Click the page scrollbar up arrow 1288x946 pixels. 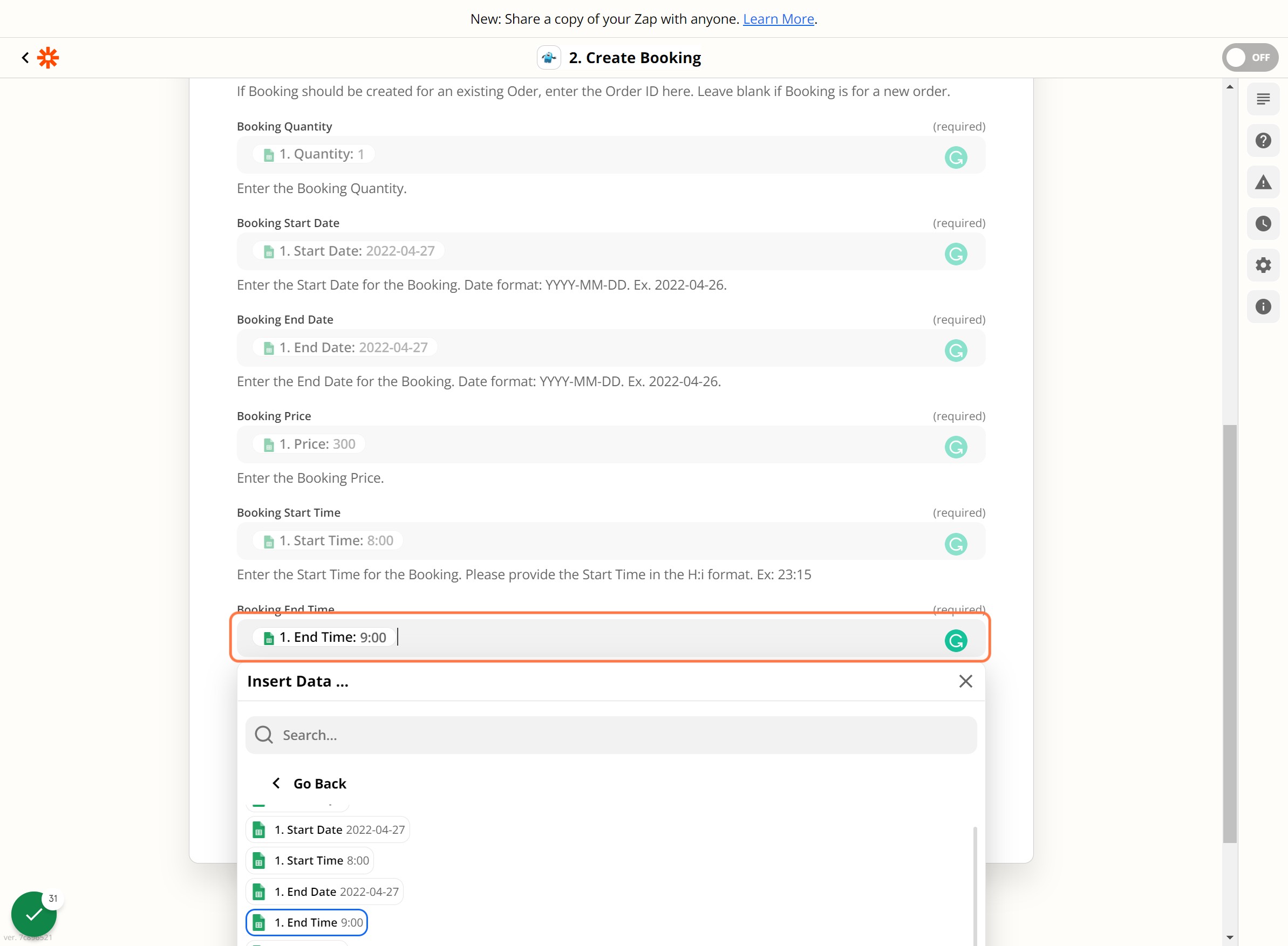point(1230,87)
